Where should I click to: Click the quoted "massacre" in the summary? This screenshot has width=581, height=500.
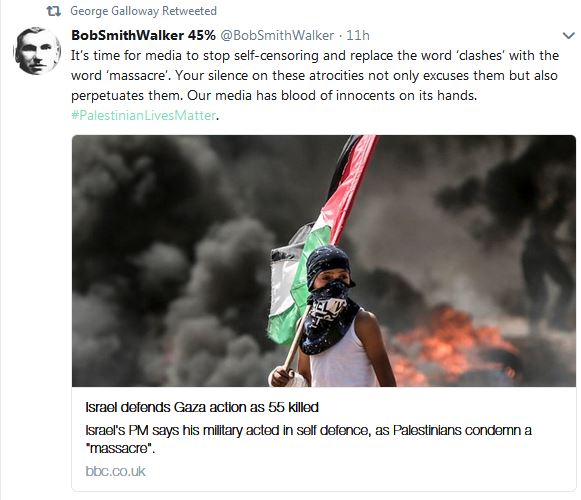pos(120,449)
